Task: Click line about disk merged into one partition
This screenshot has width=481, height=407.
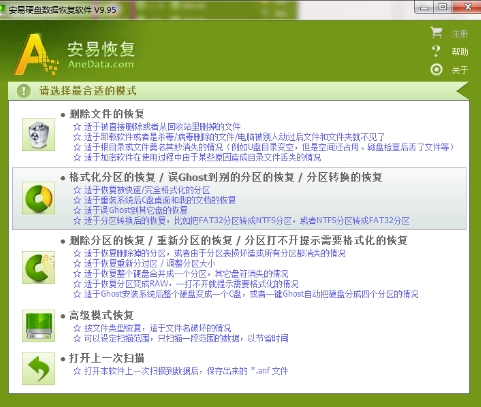Action: (181, 274)
